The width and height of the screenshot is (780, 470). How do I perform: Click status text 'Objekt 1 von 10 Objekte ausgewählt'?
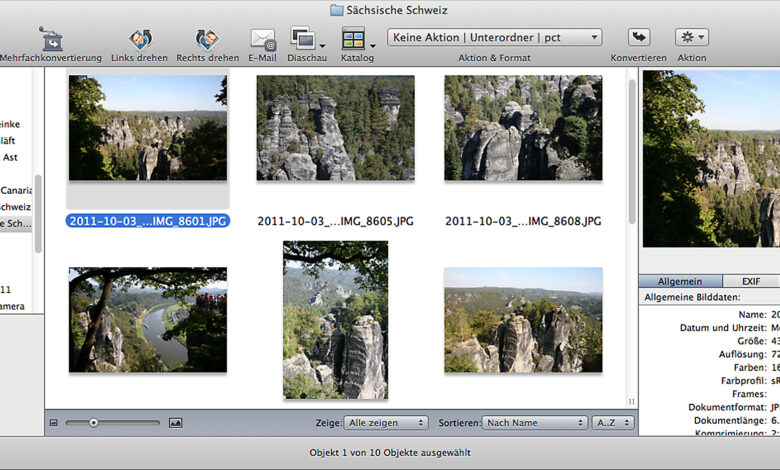[390, 453]
